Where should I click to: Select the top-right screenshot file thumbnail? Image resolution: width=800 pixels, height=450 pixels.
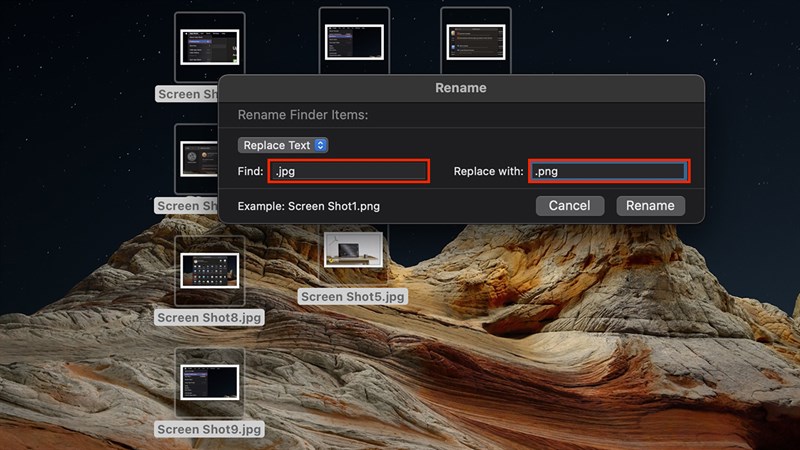pyautogui.click(x=476, y=41)
